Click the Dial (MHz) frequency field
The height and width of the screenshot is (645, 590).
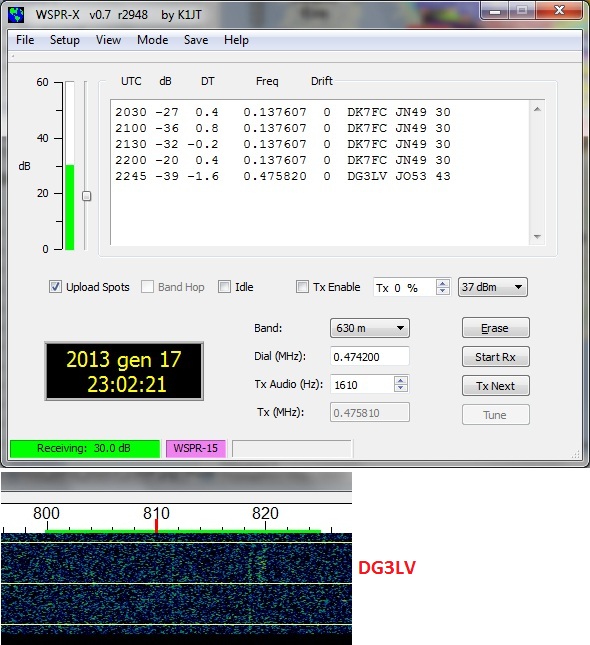point(369,356)
